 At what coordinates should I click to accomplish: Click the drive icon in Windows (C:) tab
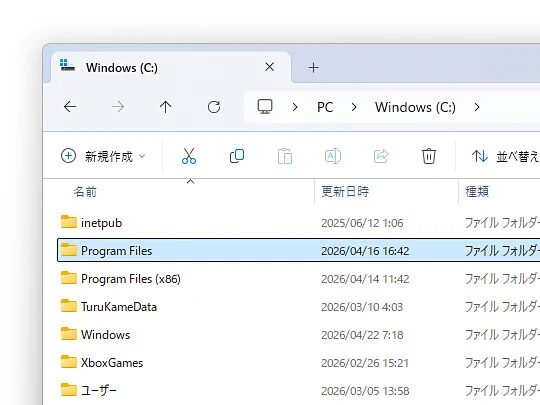pos(67,65)
